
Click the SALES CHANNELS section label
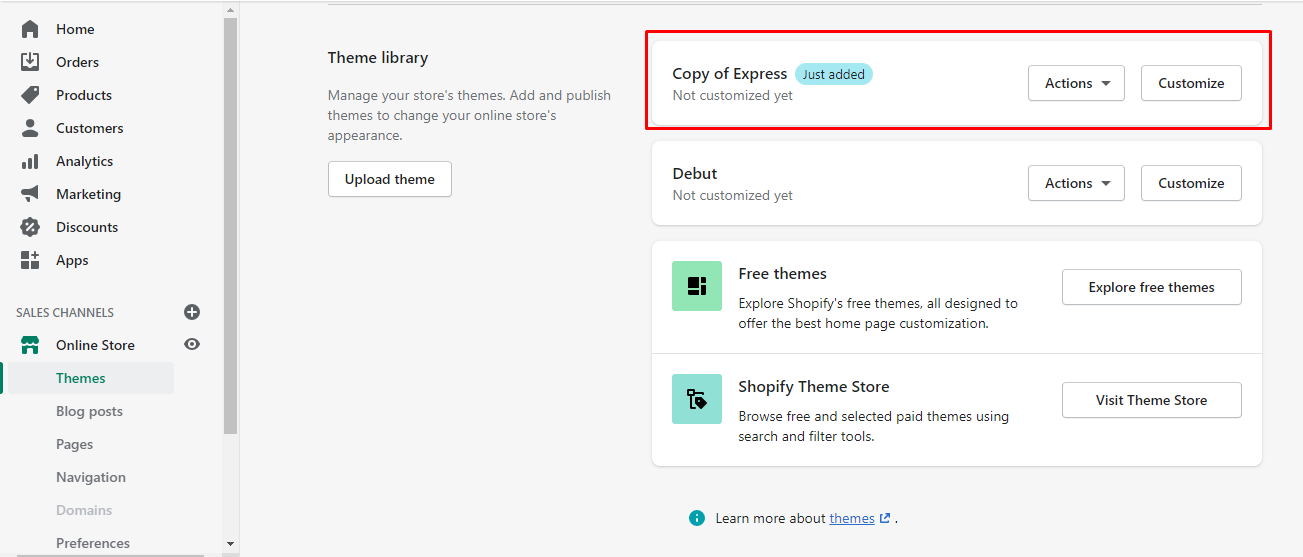coord(65,313)
